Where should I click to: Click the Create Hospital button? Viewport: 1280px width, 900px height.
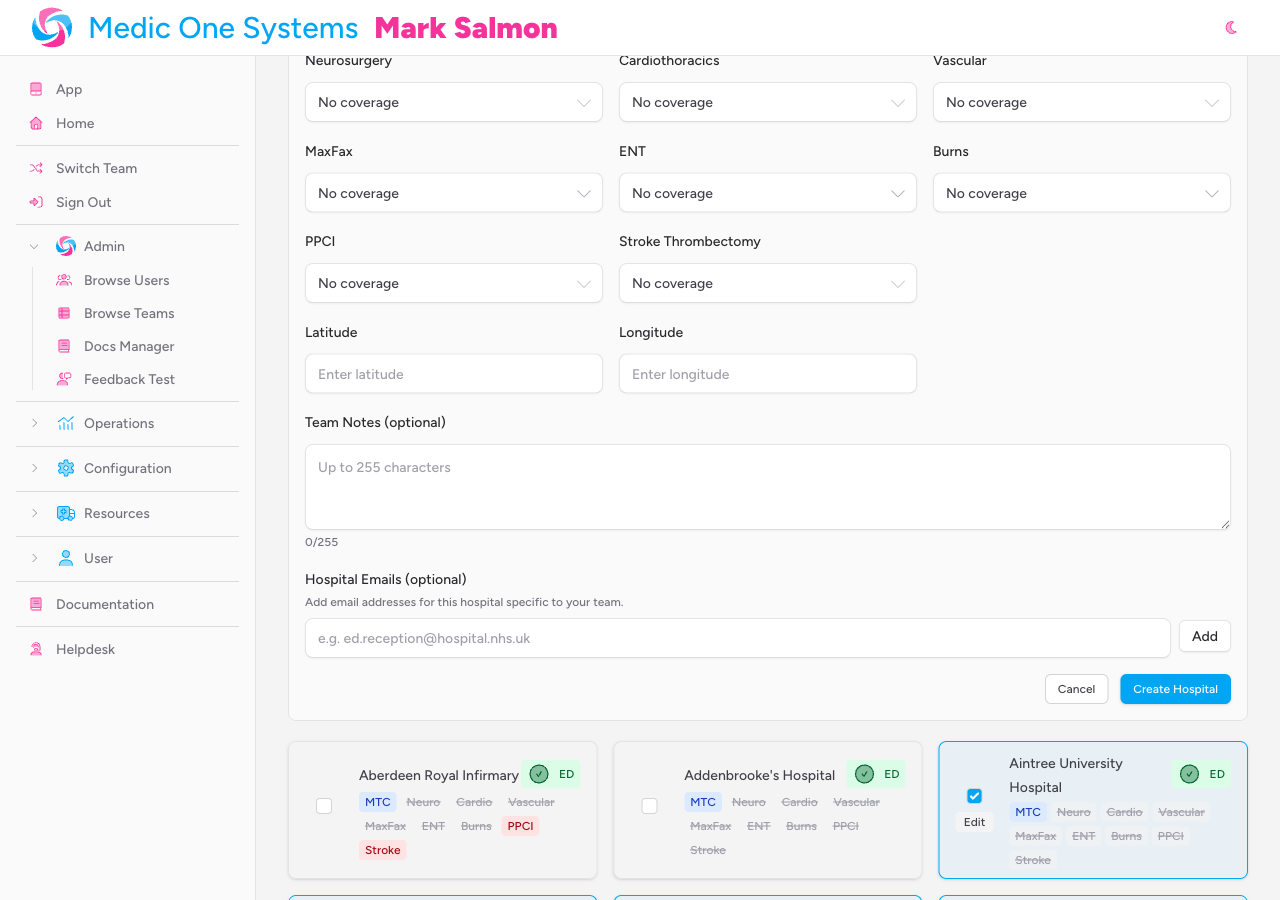pos(1175,689)
